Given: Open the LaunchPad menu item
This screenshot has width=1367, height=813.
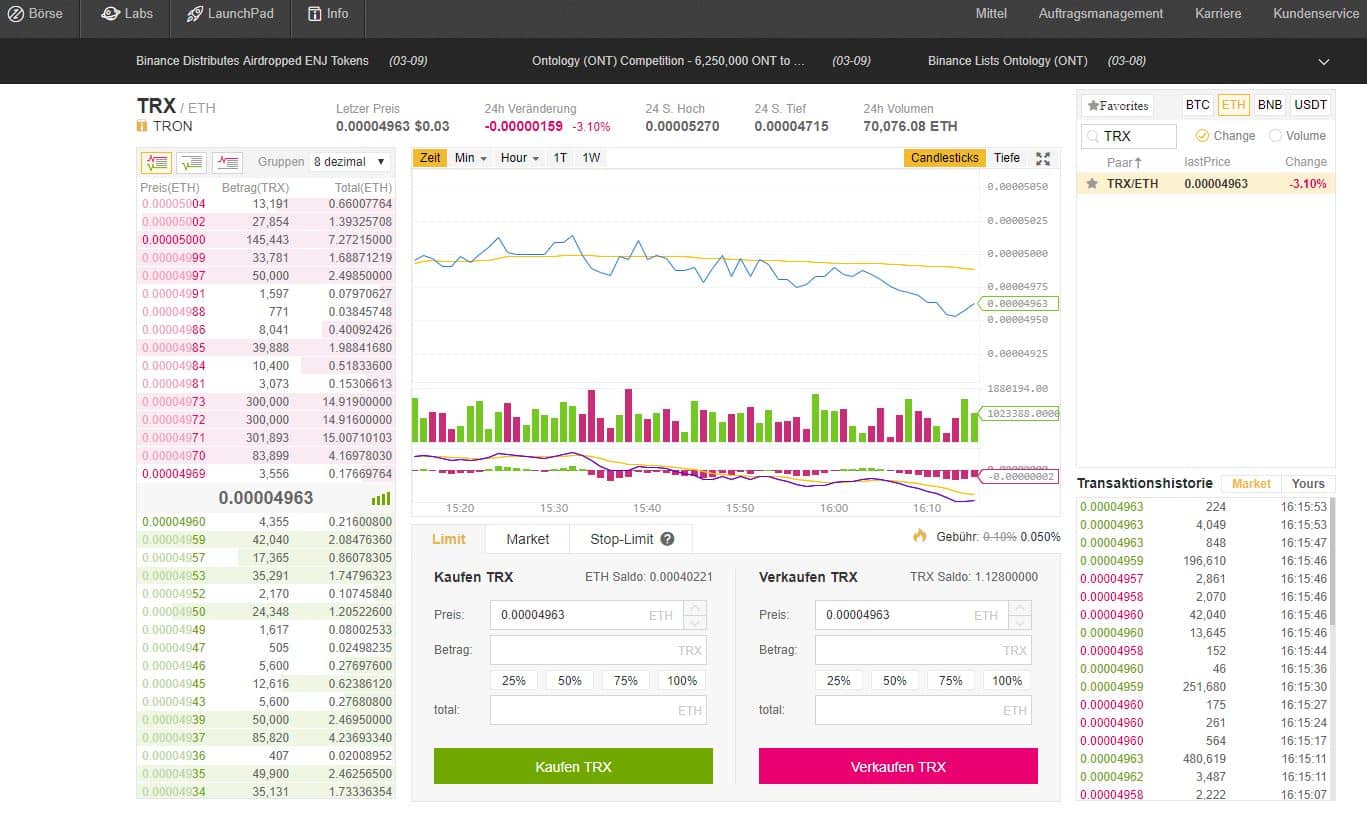Looking at the screenshot, I should pyautogui.click(x=232, y=14).
